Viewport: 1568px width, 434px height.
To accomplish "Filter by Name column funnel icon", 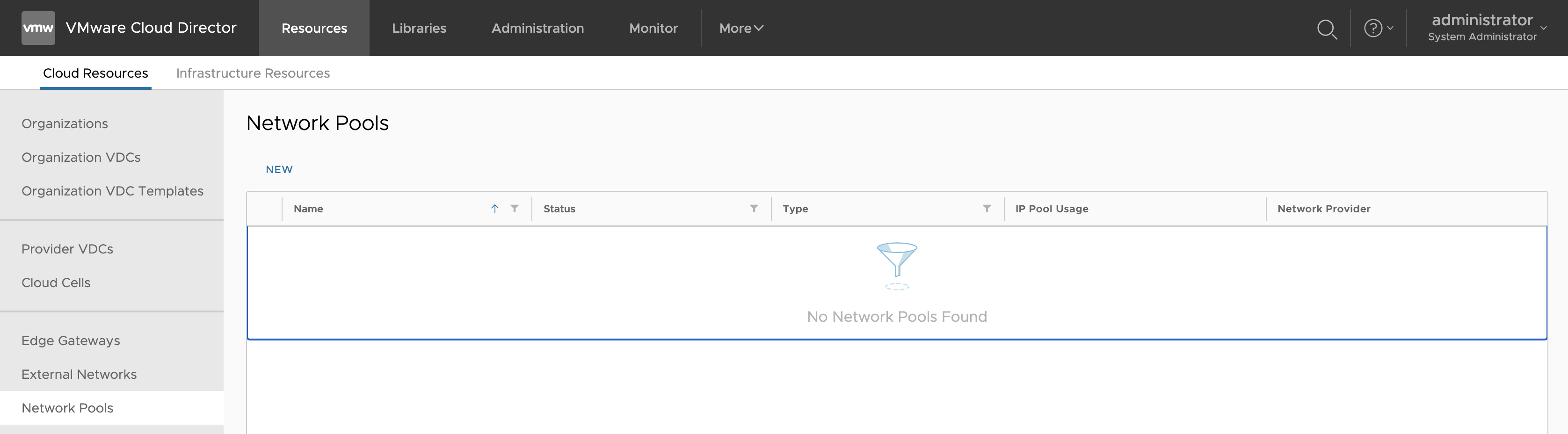I will [x=515, y=209].
